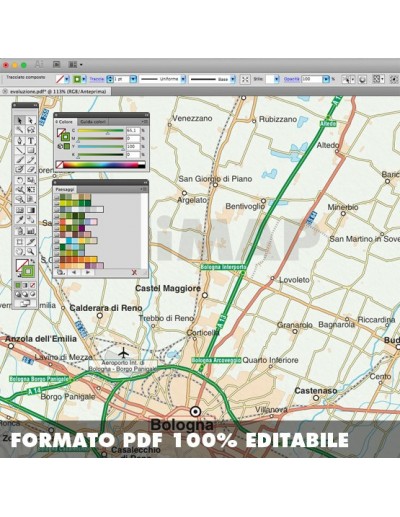Set paint type to Gradient in Tools panel
400x517 pixels.
[x=25, y=285]
